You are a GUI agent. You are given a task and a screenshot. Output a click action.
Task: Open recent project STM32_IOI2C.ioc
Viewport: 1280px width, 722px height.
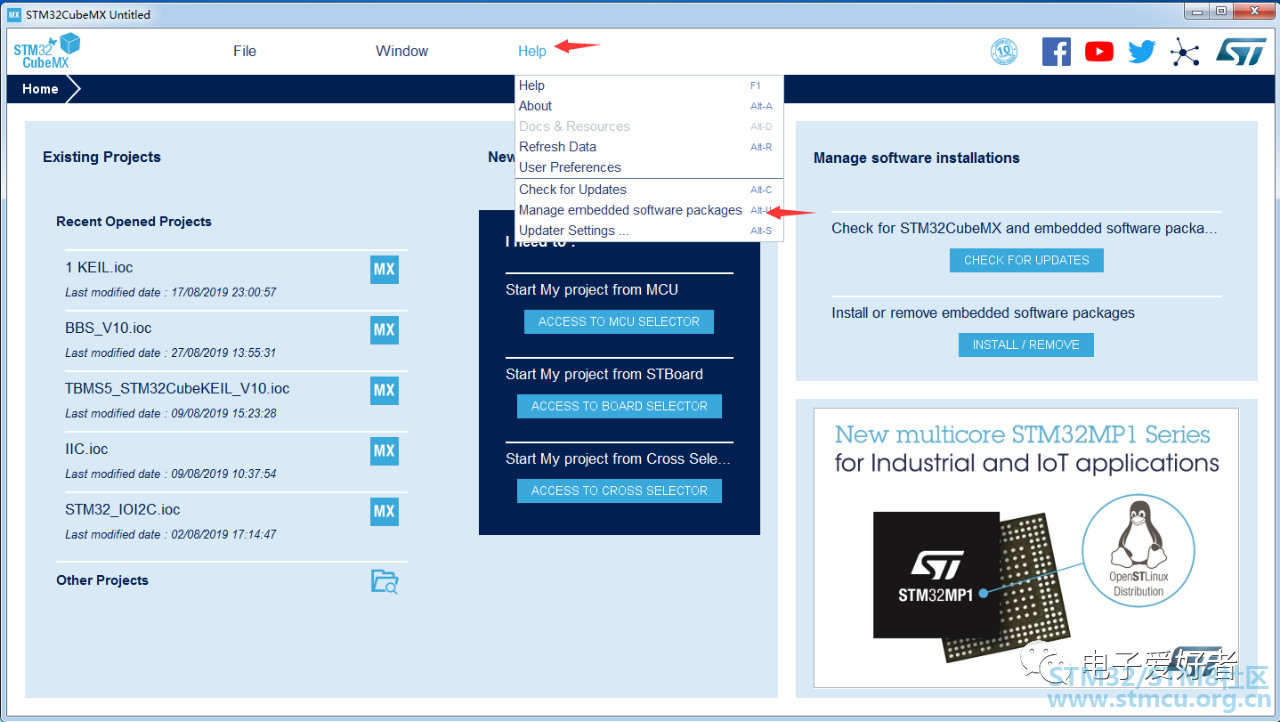point(123,510)
